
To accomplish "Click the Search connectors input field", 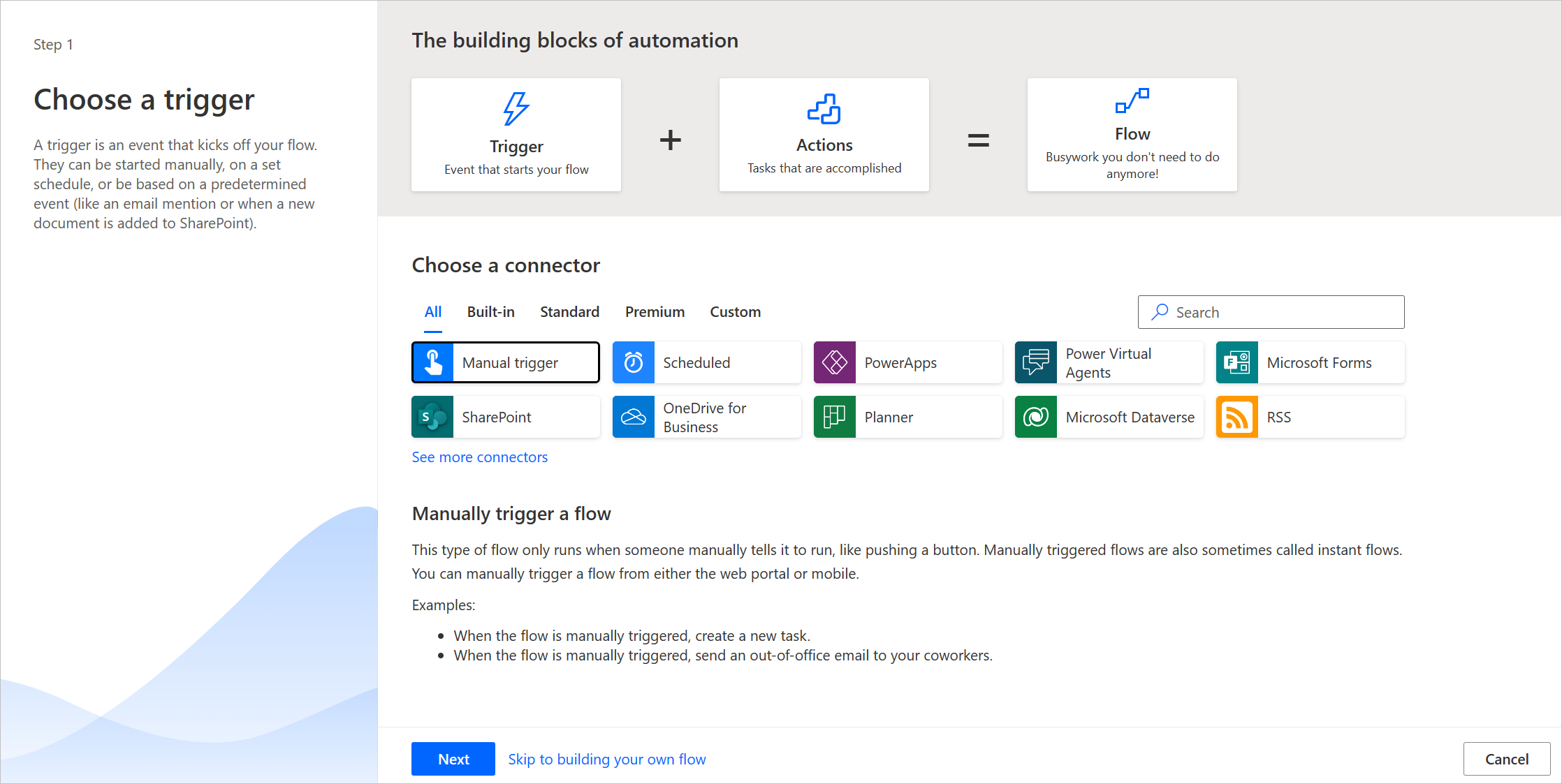I will pyautogui.click(x=1272, y=312).
